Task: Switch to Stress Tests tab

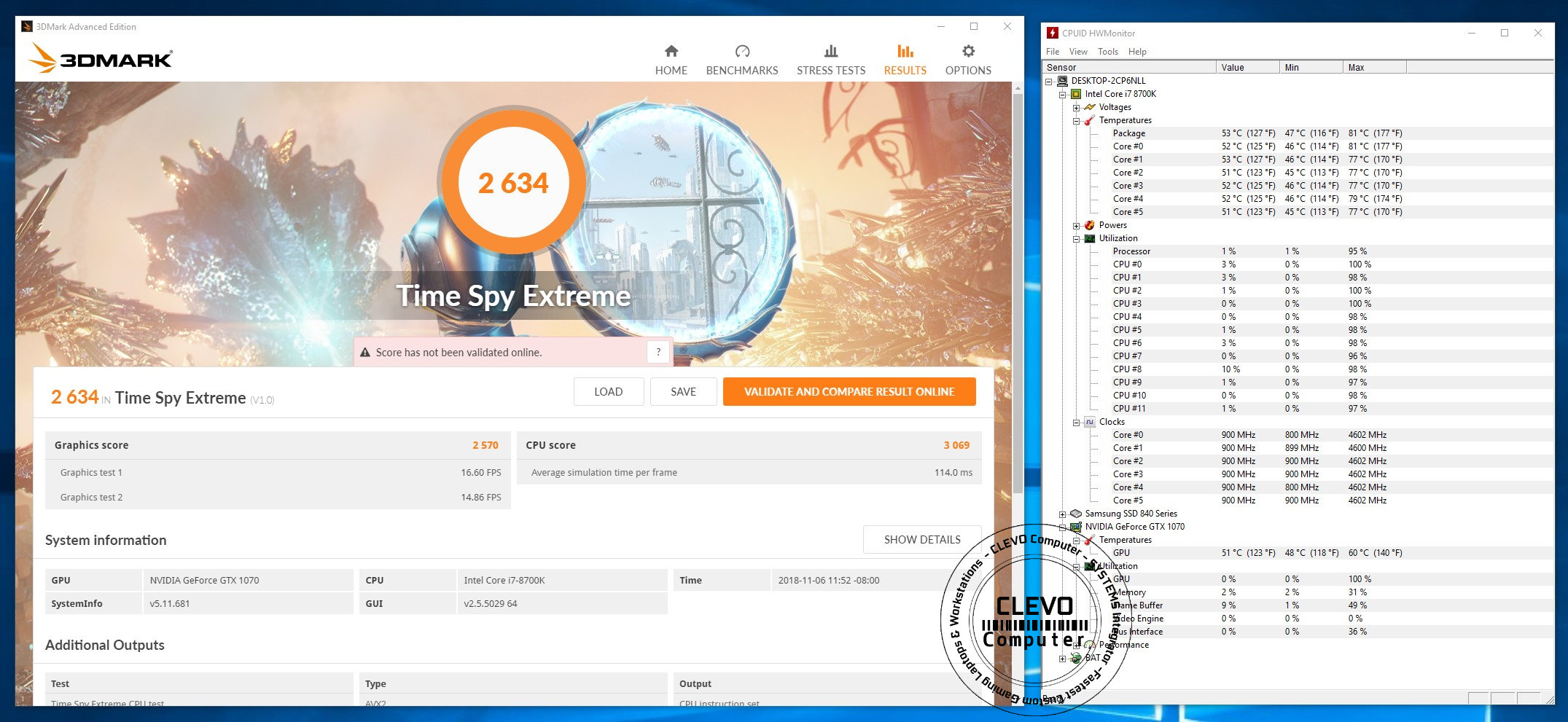Action: click(x=831, y=60)
